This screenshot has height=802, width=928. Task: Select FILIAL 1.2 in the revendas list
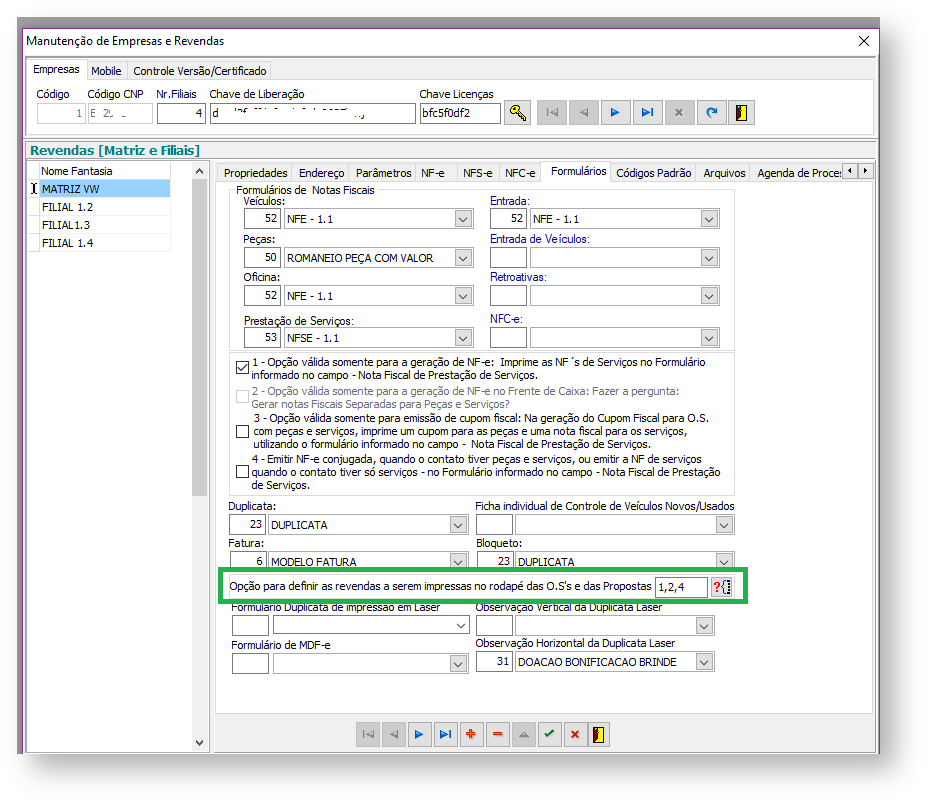pos(67,207)
